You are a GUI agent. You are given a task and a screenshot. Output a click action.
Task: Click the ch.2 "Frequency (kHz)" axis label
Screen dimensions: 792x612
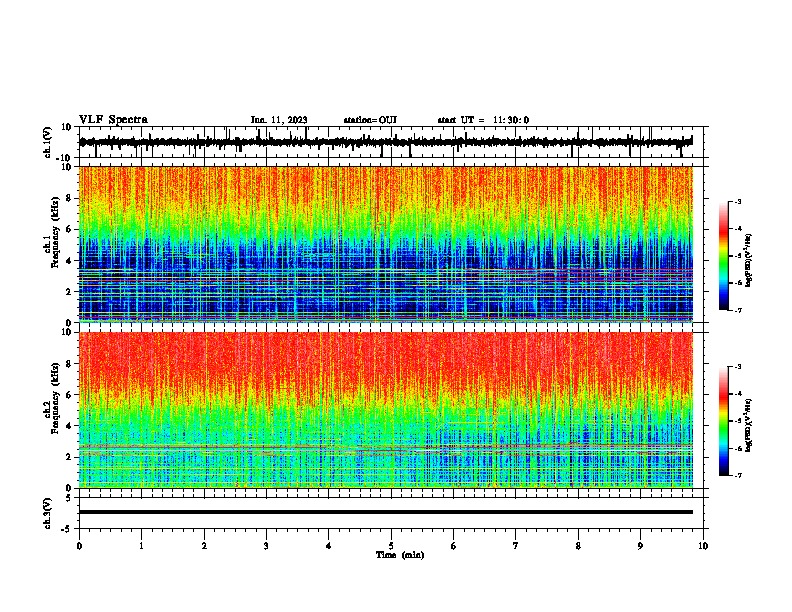[x=55, y=398]
